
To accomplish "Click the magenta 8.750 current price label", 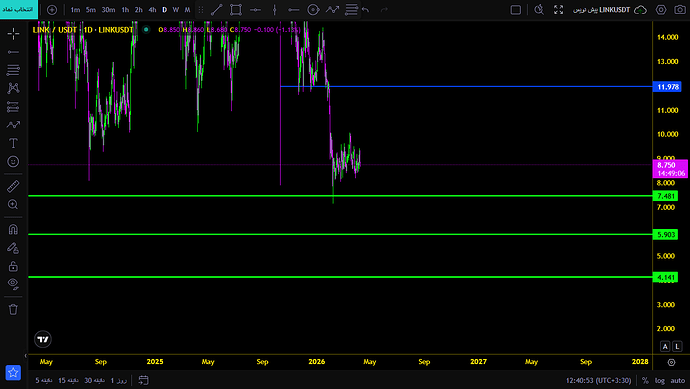I will (x=670, y=169).
